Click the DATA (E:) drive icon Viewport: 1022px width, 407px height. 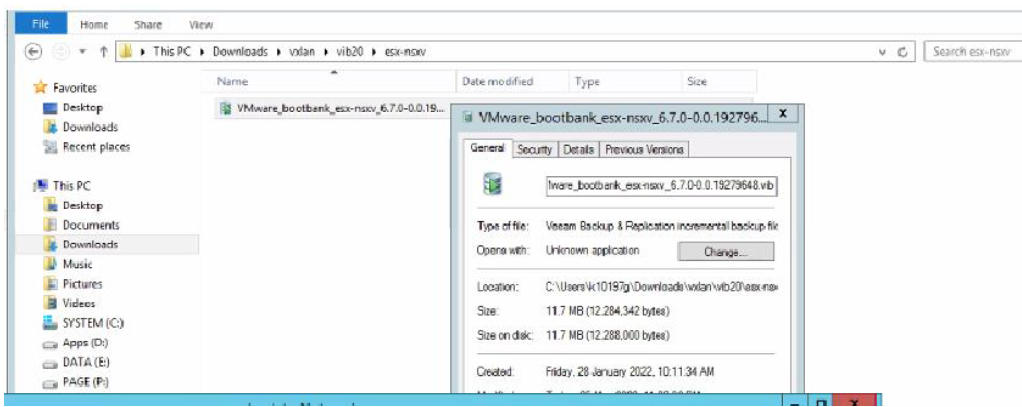click(50, 363)
